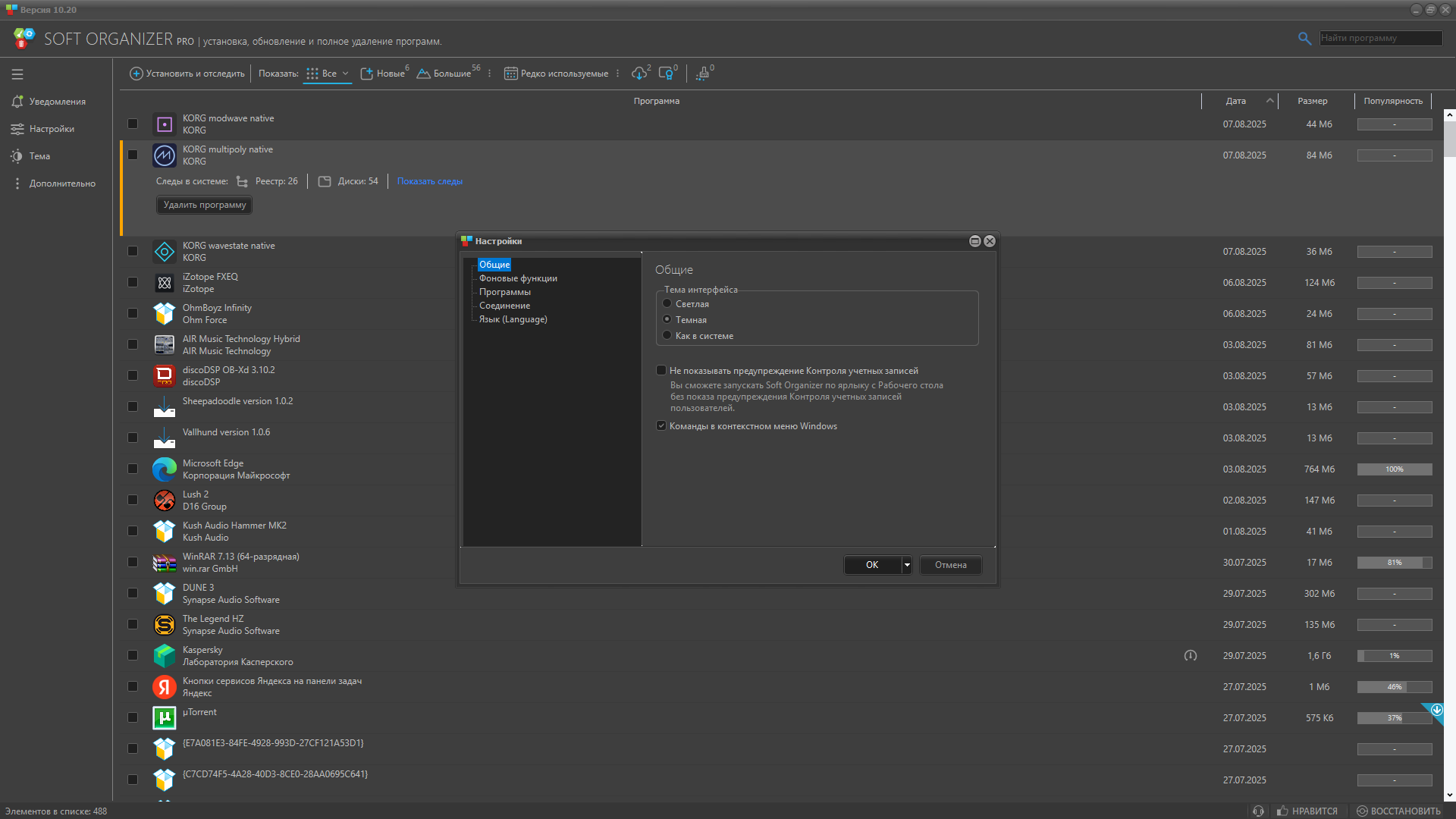Click ВОССТАНОВИТЬ in status bar
The height and width of the screenshot is (819, 1456).
1398,811
